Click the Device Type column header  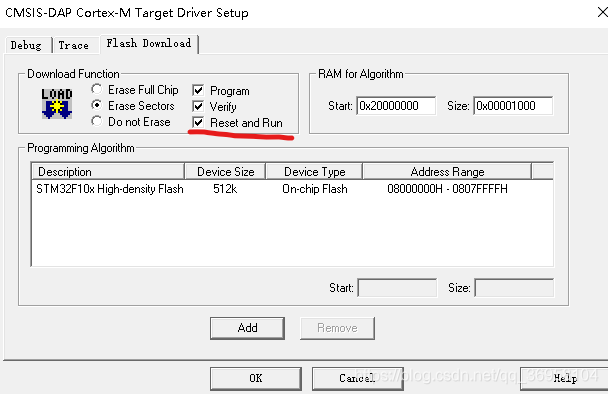(x=314, y=172)
